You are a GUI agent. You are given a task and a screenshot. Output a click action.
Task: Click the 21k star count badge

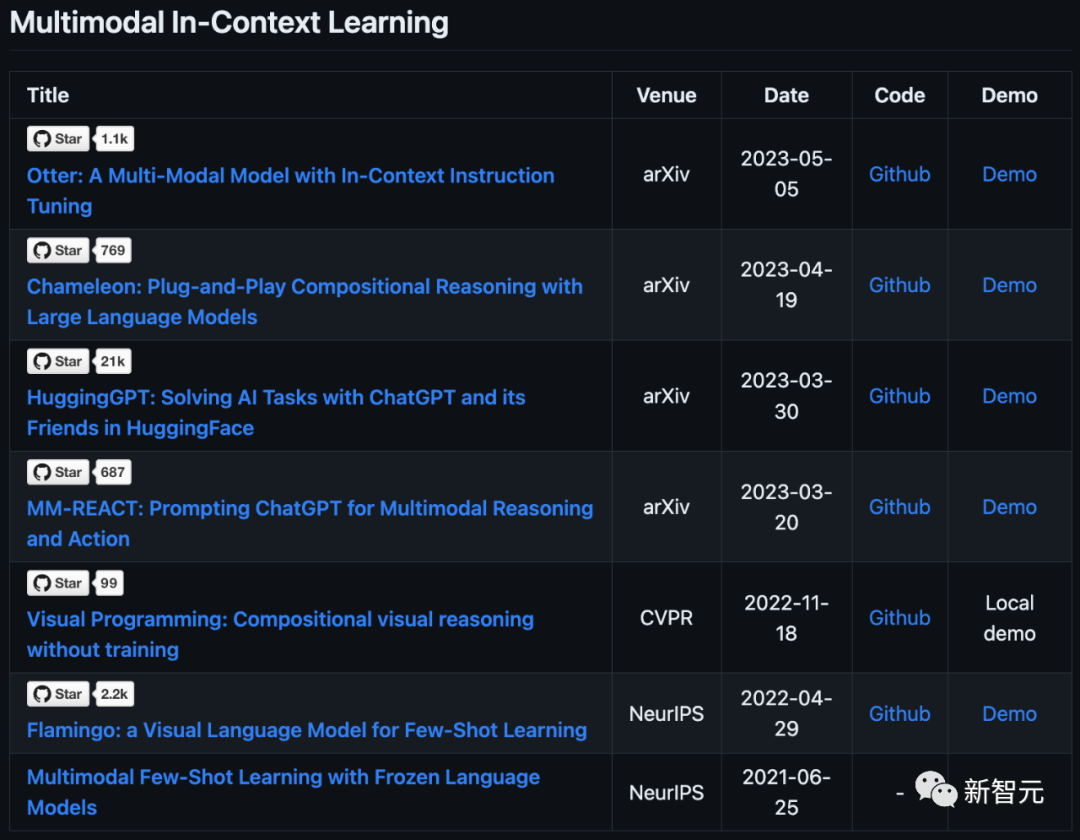(x=113, y=361)
